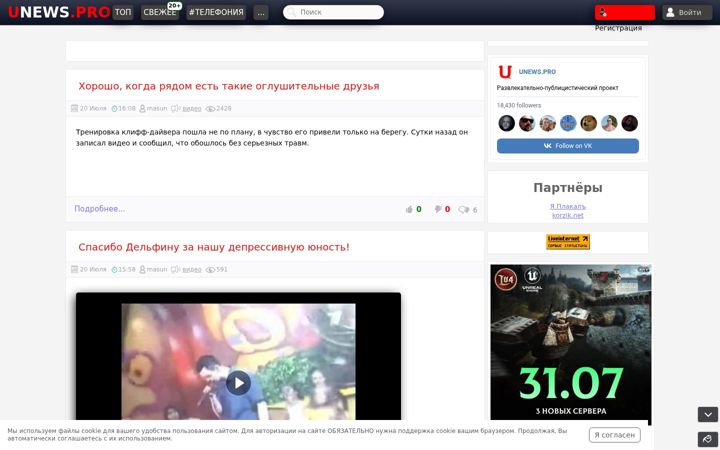720x450 pixels.
Task: Open article Спасибо Дельфину за нашу депрессивную юность
Action: (x=214, y=247)
